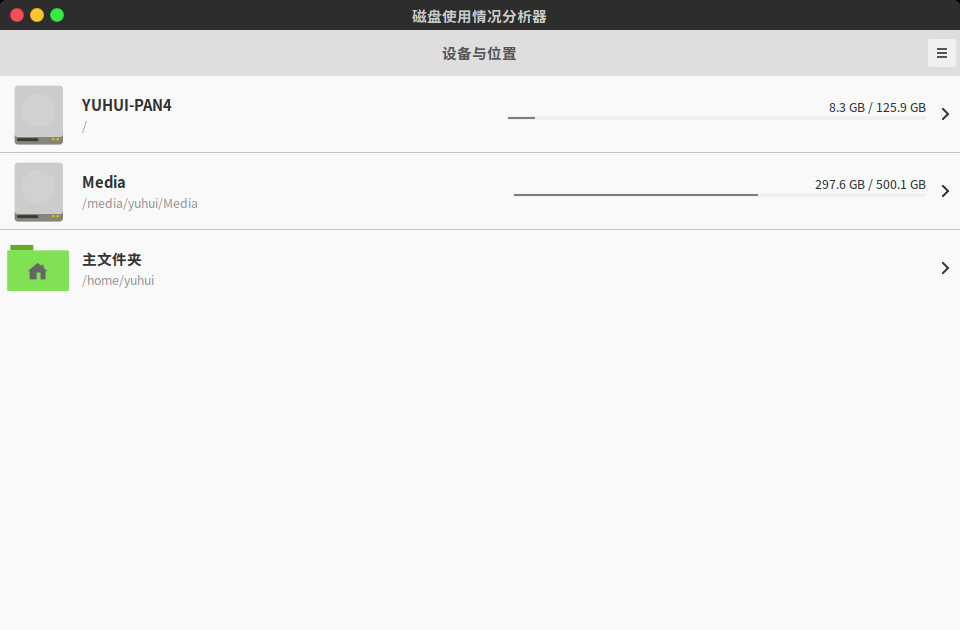Click the 磁盘使用情况分析器 window title

tap(479, 17)
